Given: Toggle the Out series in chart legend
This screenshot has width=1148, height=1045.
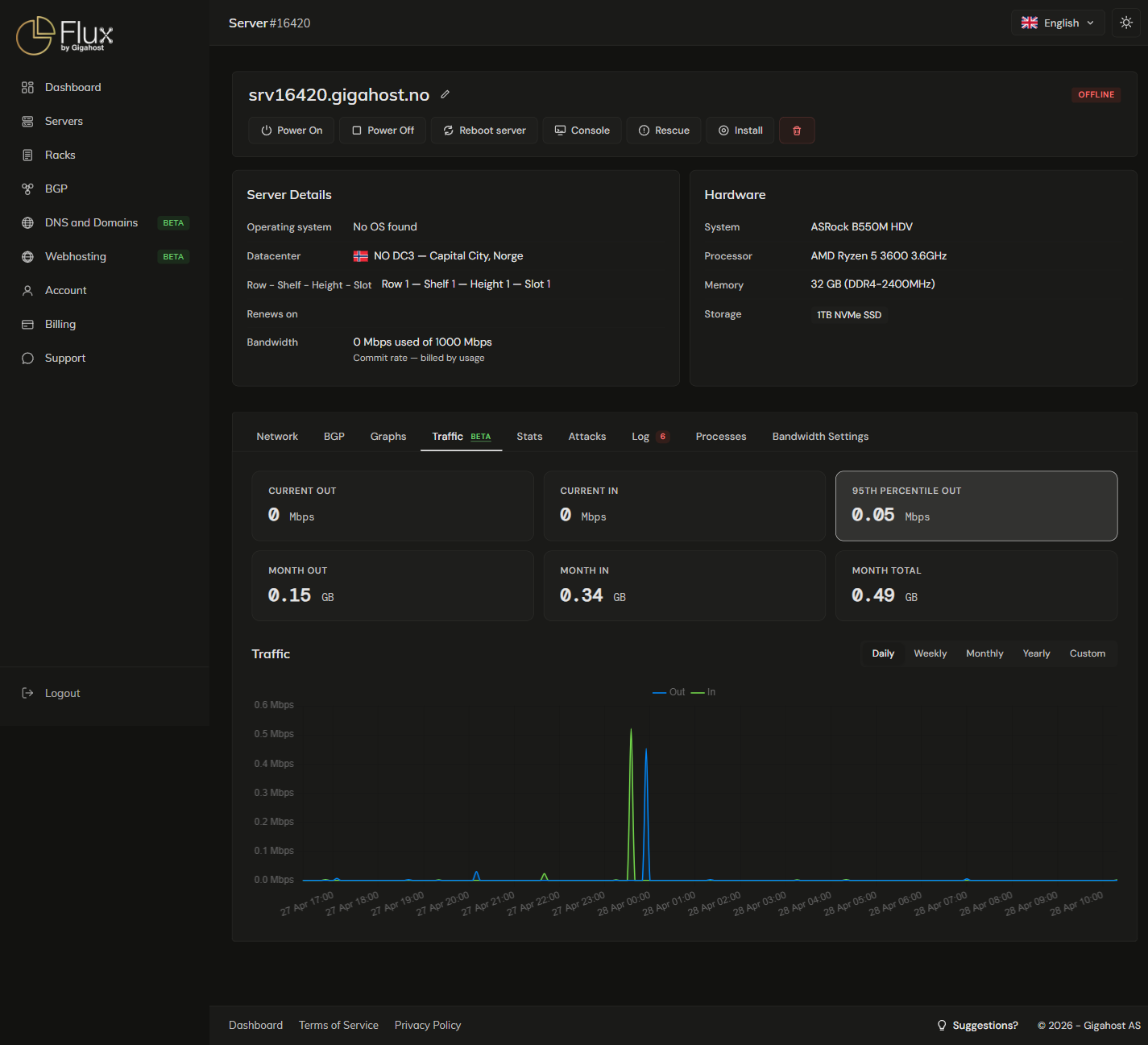Looking at the screenshot, I should tap(669, 692).
